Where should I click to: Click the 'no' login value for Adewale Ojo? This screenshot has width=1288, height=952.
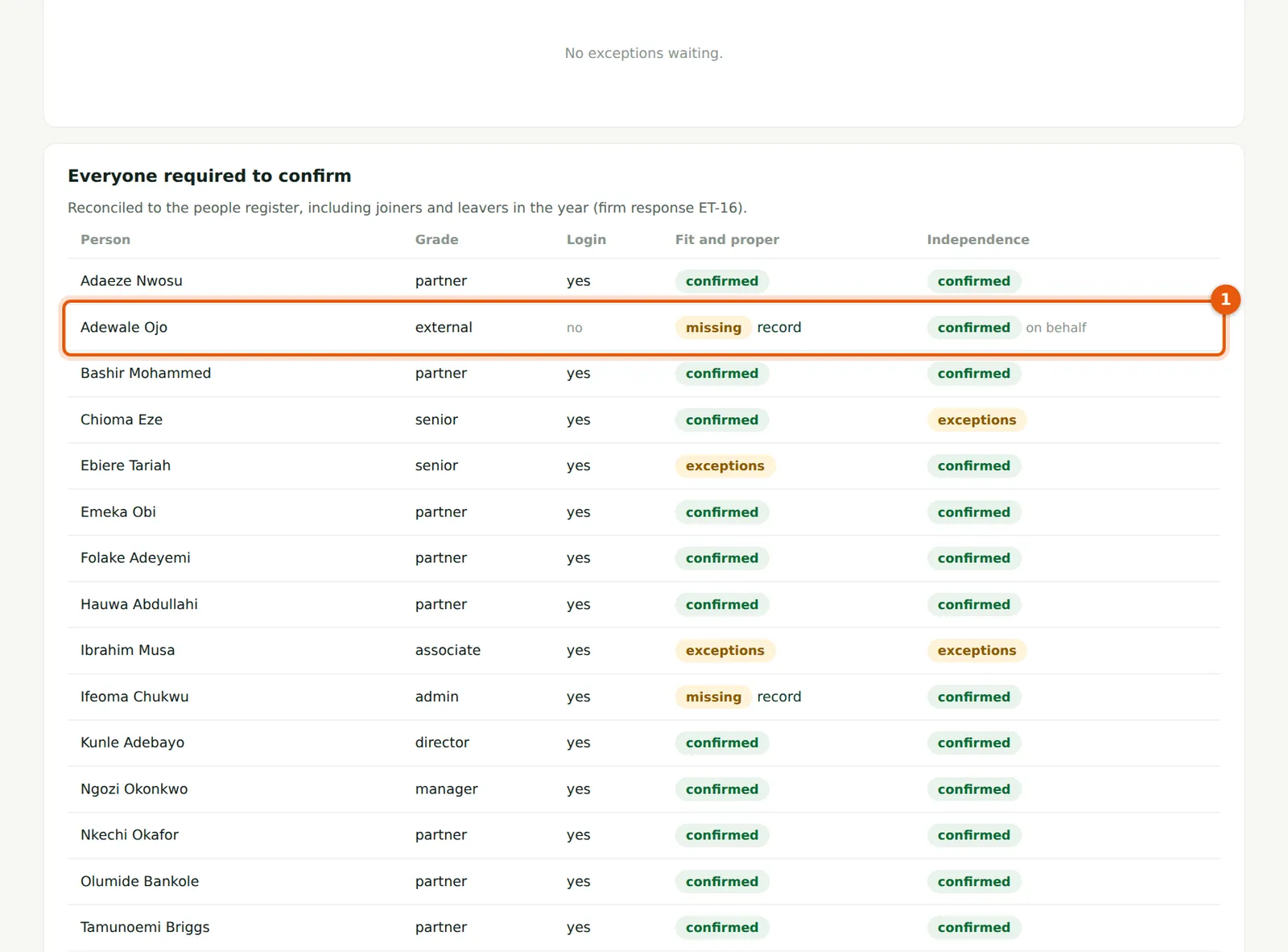tap(574, 328)
